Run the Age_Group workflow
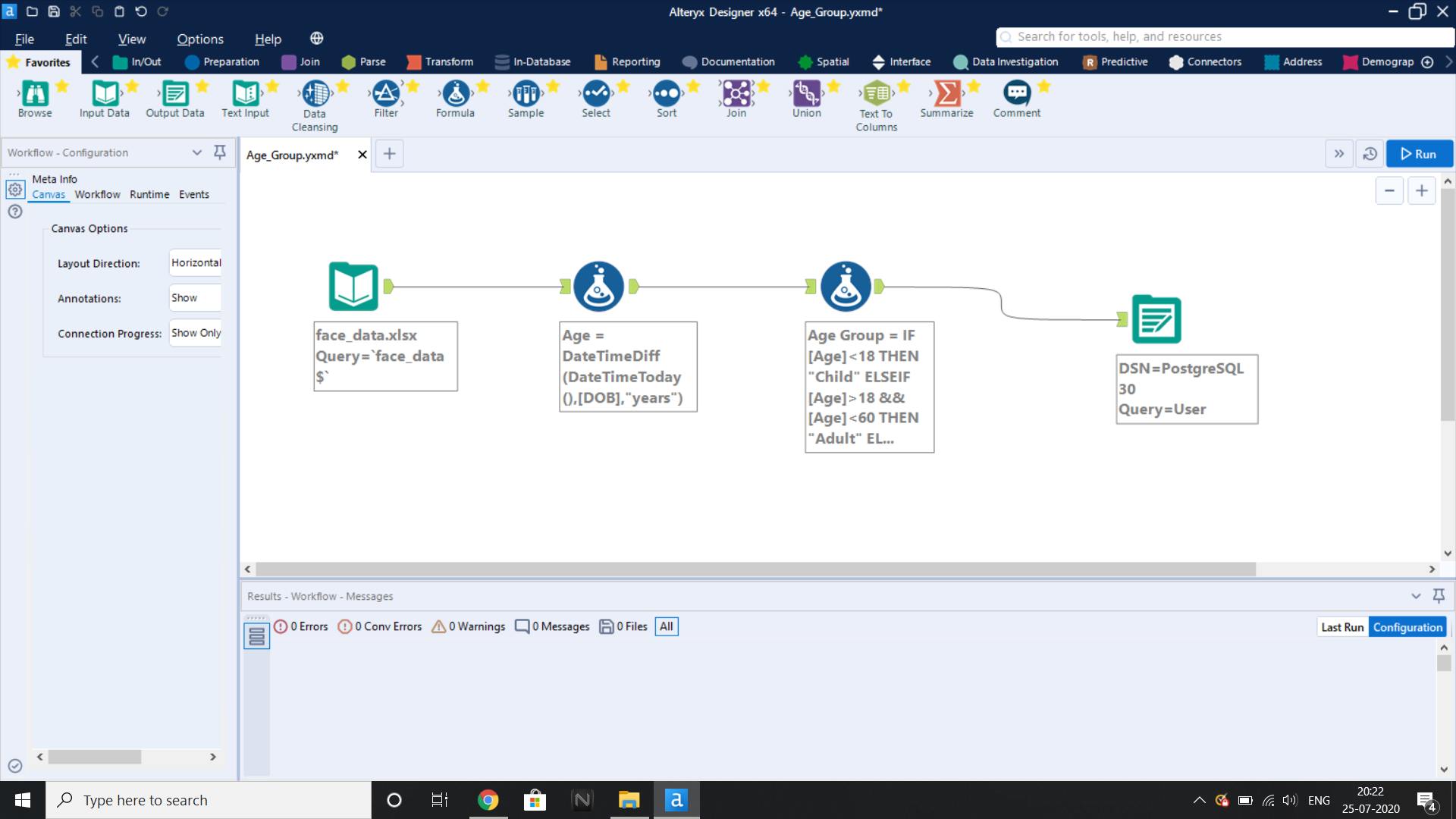 coord(1419,153)
